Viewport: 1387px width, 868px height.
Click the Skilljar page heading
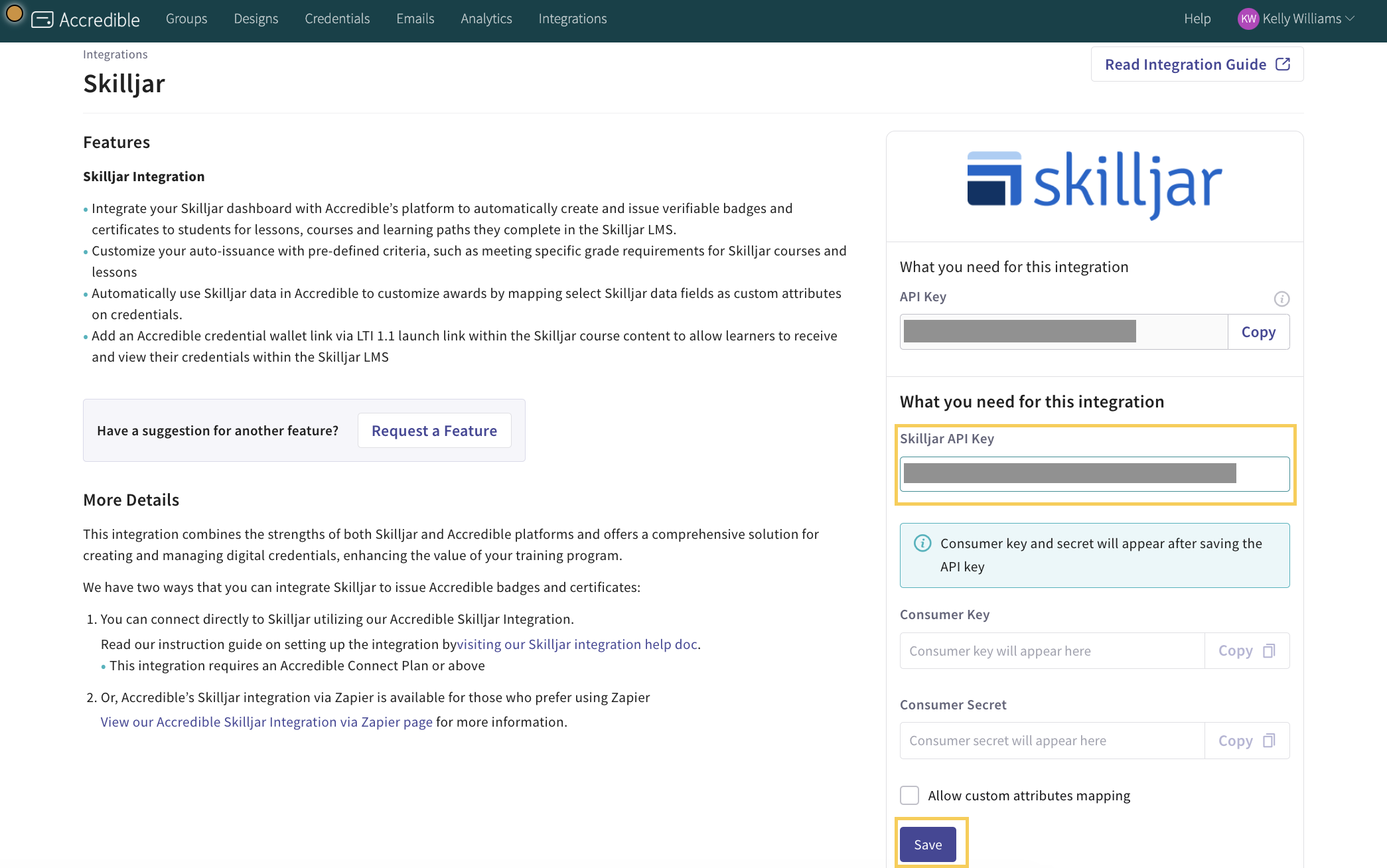124,84
